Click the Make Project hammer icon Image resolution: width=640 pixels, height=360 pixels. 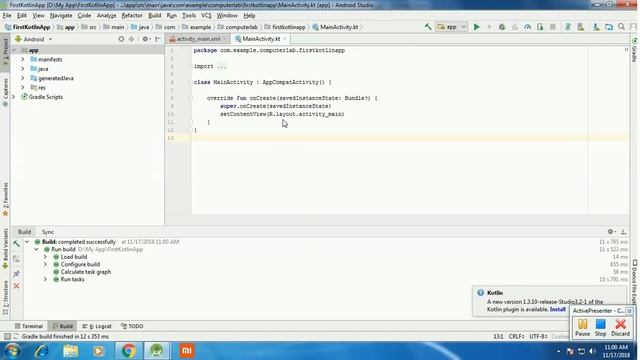(428, 27)
